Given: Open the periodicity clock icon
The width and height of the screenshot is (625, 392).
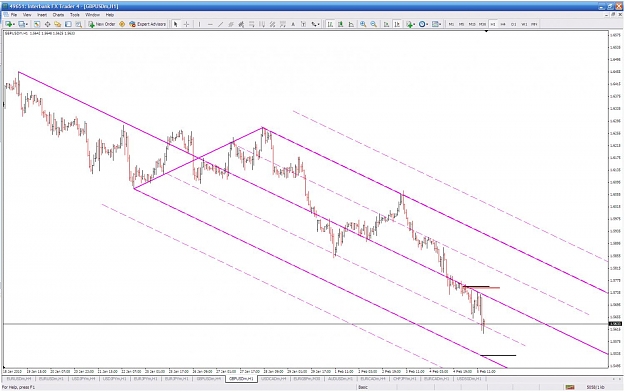Looking at the screenshot, I should (422, 24).
